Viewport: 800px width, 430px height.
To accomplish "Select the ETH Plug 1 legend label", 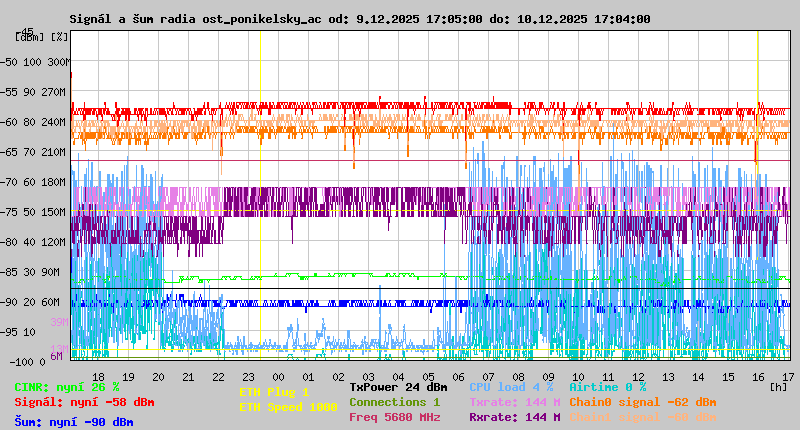I will (274, 393).
